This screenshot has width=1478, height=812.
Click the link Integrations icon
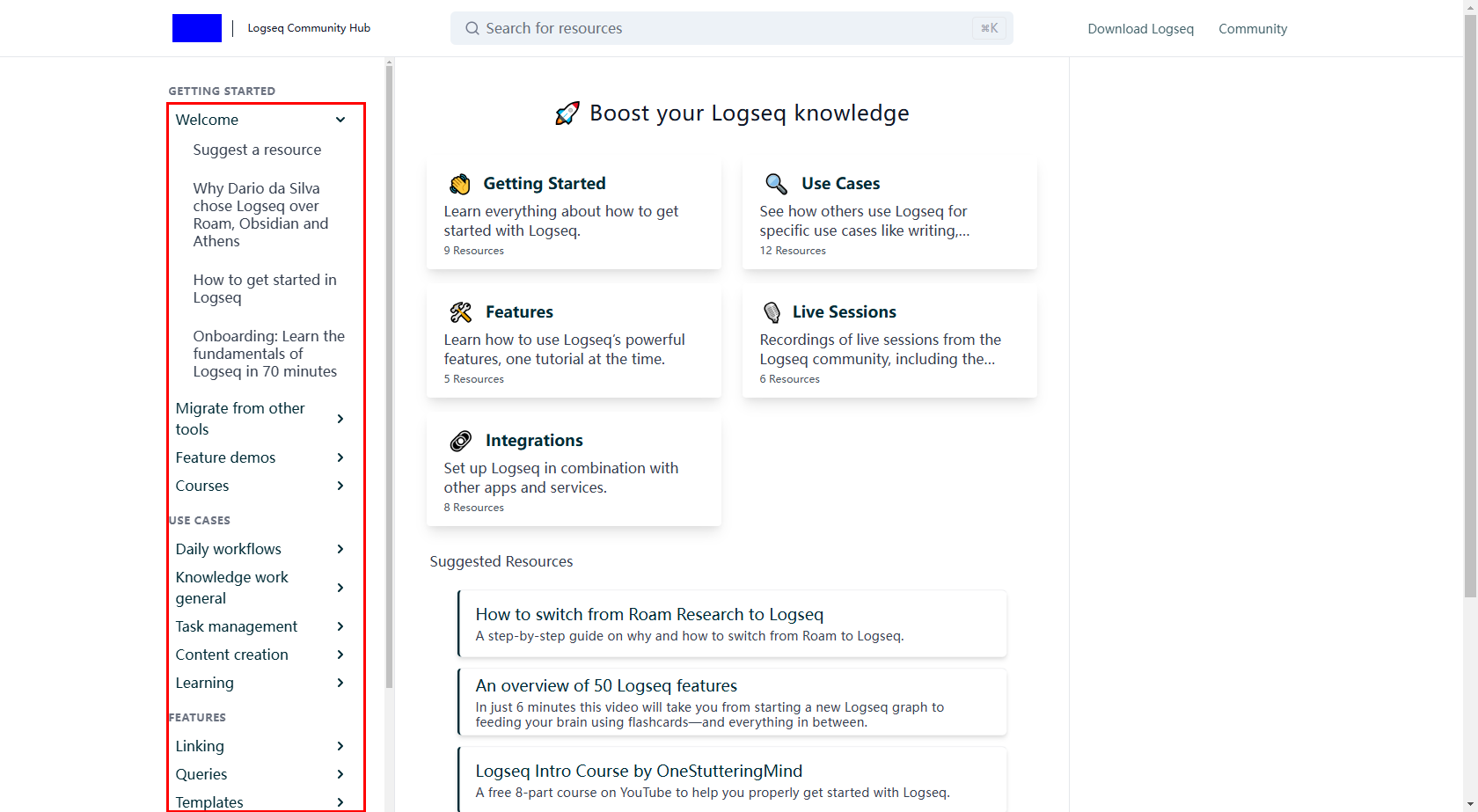[x=461, y=441]
